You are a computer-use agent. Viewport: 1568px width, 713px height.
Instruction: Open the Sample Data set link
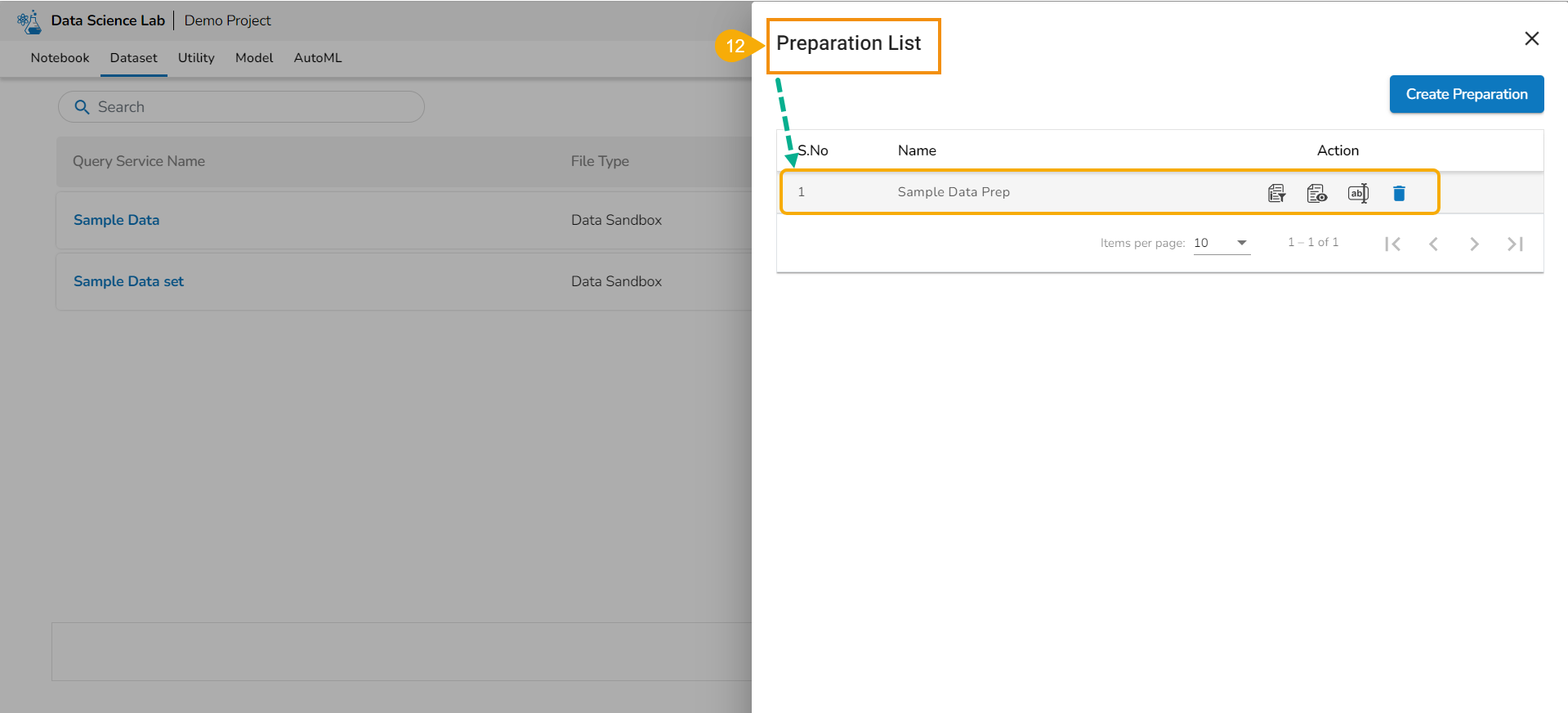click(128, 281)
